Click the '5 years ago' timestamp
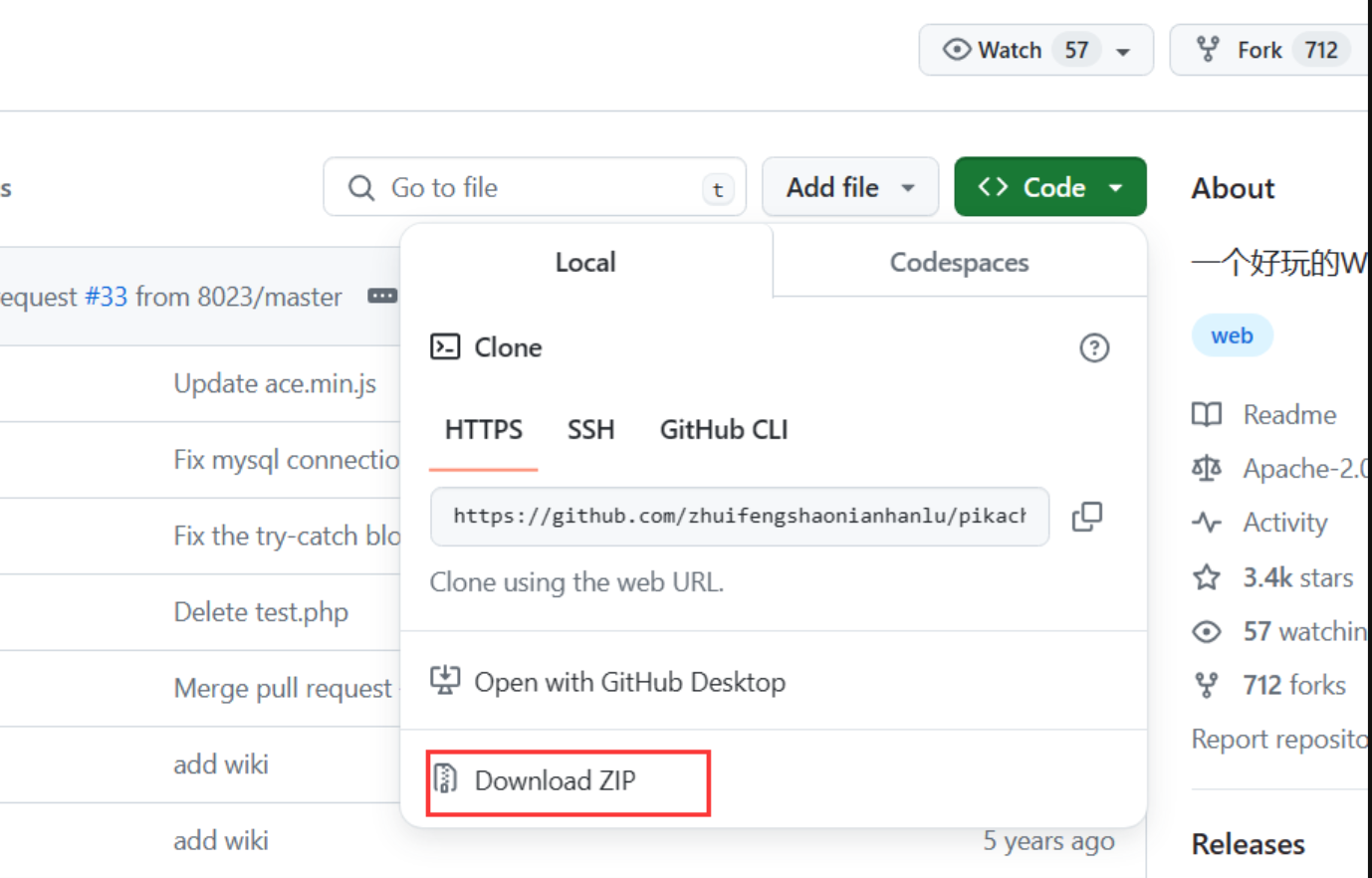 pyautogui.click(x=1048, y=841)
